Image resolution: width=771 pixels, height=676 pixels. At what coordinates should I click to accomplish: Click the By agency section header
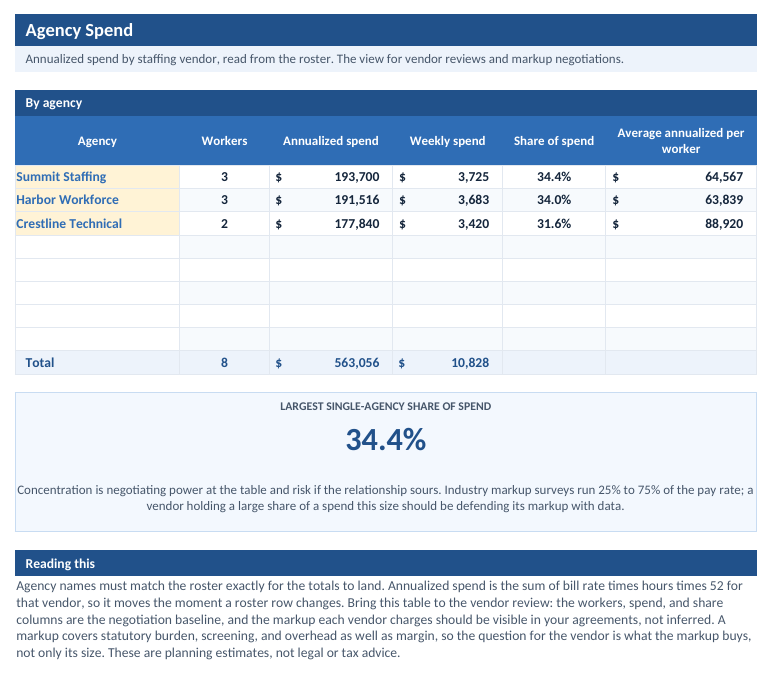(x=386, y=103)
